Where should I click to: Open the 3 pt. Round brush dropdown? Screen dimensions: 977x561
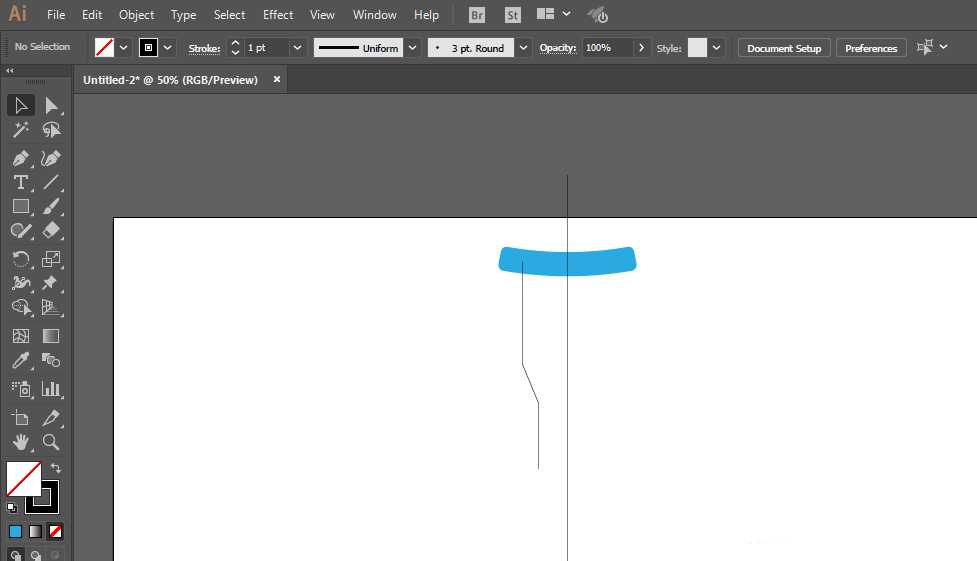click(523, 48)
